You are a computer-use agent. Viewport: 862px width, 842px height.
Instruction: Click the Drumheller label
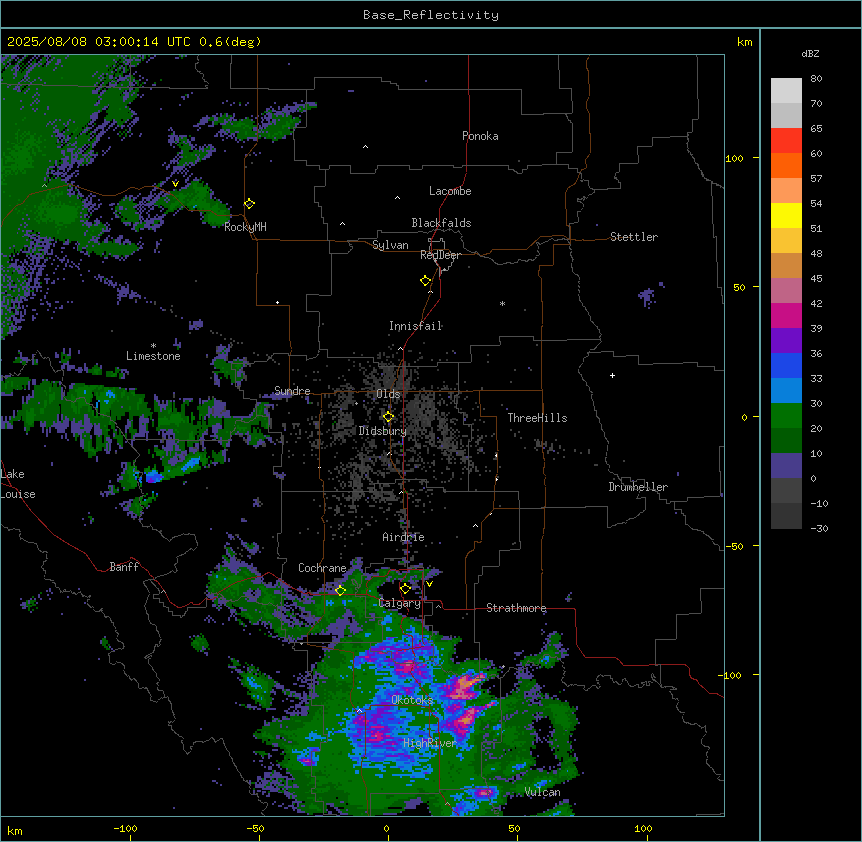(x=638, y=487)
